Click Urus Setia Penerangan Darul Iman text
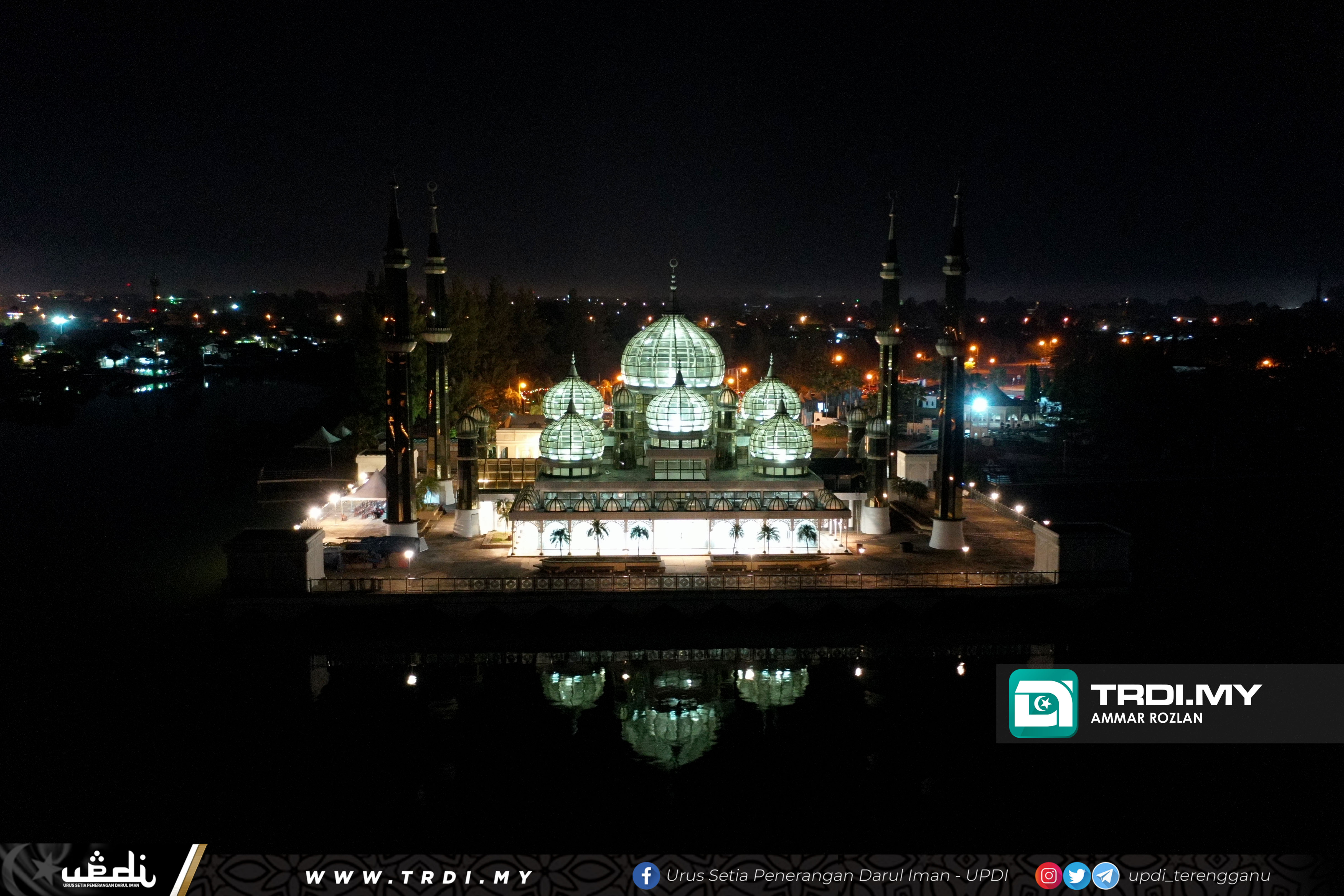1344x896 pixels. [x=837, y=875]
